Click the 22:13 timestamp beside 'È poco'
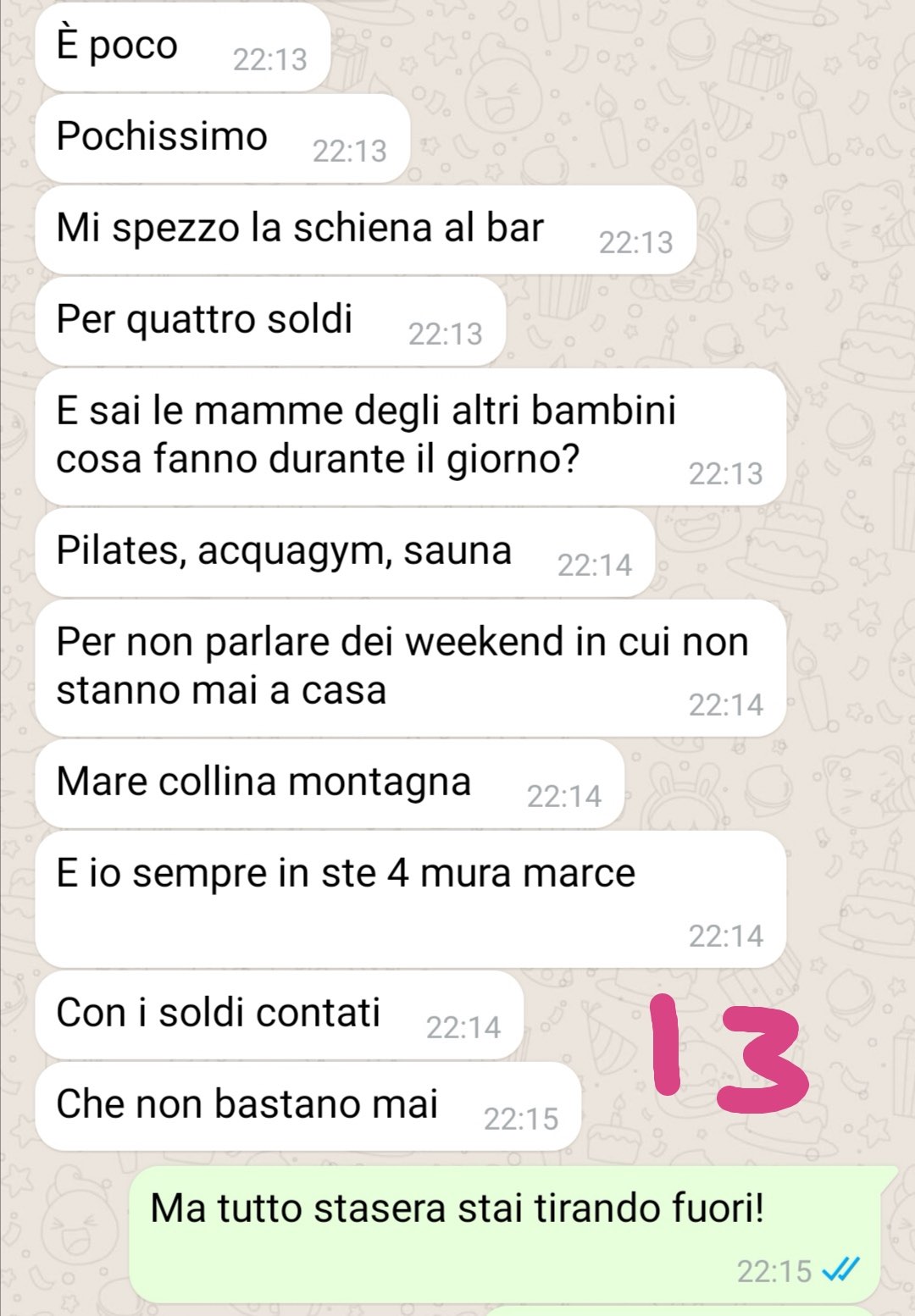Viewport: 915px width, 1316px height. pos(270,59)
